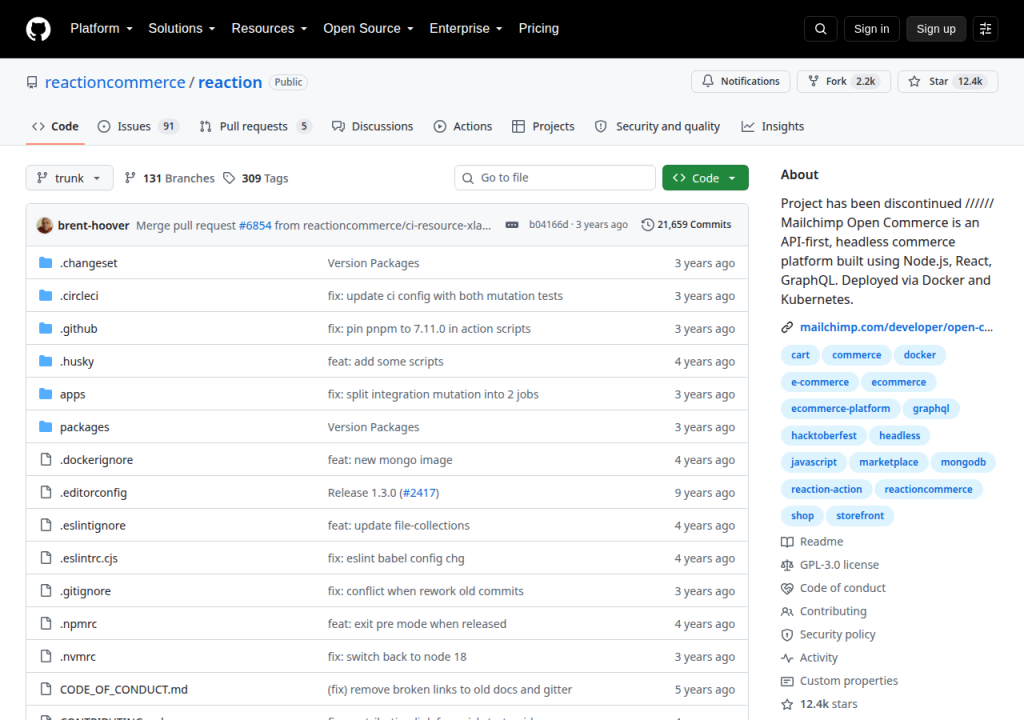Image resolution: width=1024 pixels, height=720 pixels.
Task: Open the Contributing link
Action: [824, 611]
